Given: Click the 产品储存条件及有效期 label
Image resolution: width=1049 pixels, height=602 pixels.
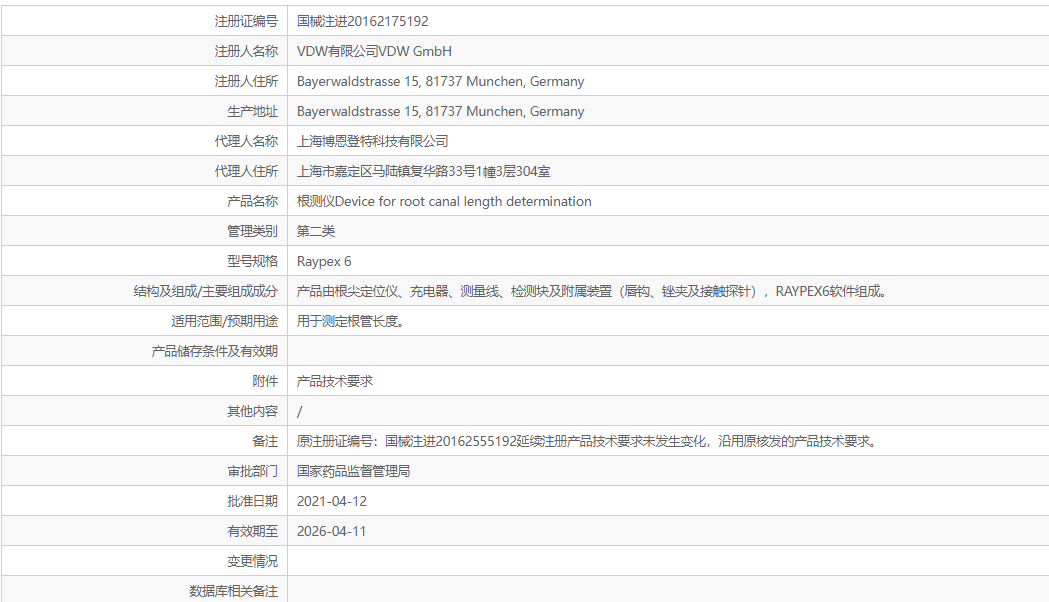Looking at the screenshot, I should coord(214,351).
